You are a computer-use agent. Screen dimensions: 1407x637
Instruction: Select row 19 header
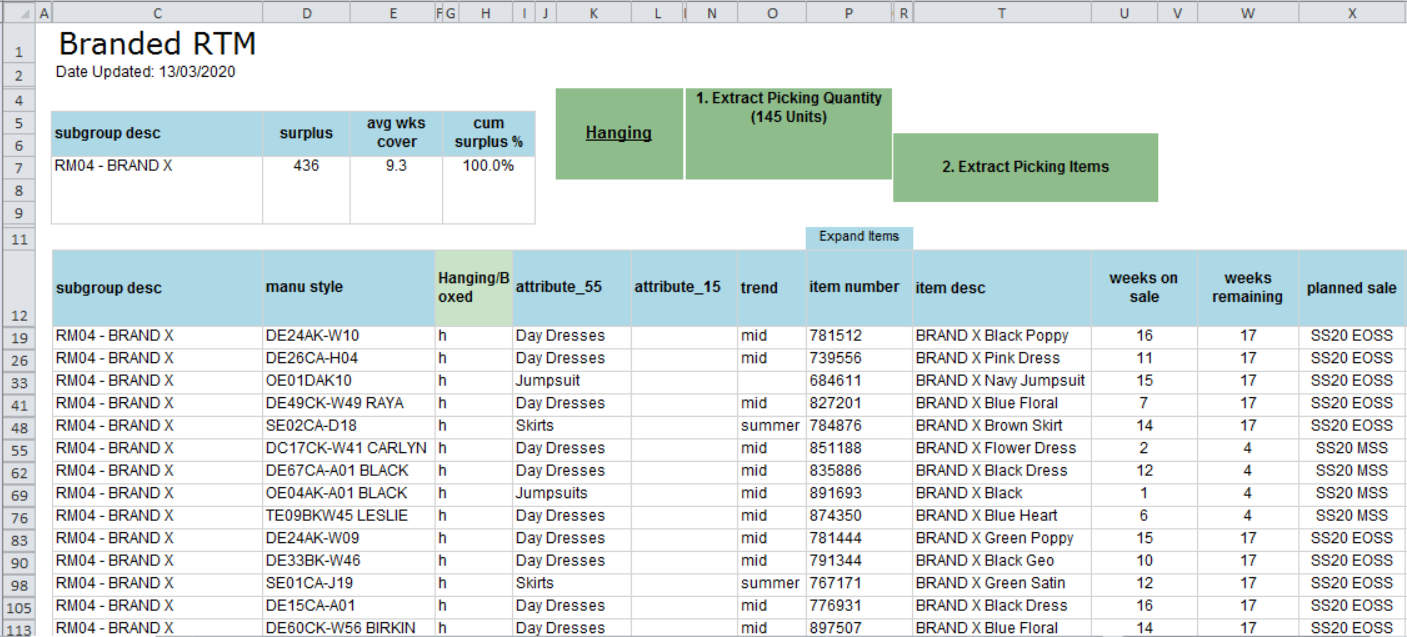pyautogui.click(x=18, y=336)
